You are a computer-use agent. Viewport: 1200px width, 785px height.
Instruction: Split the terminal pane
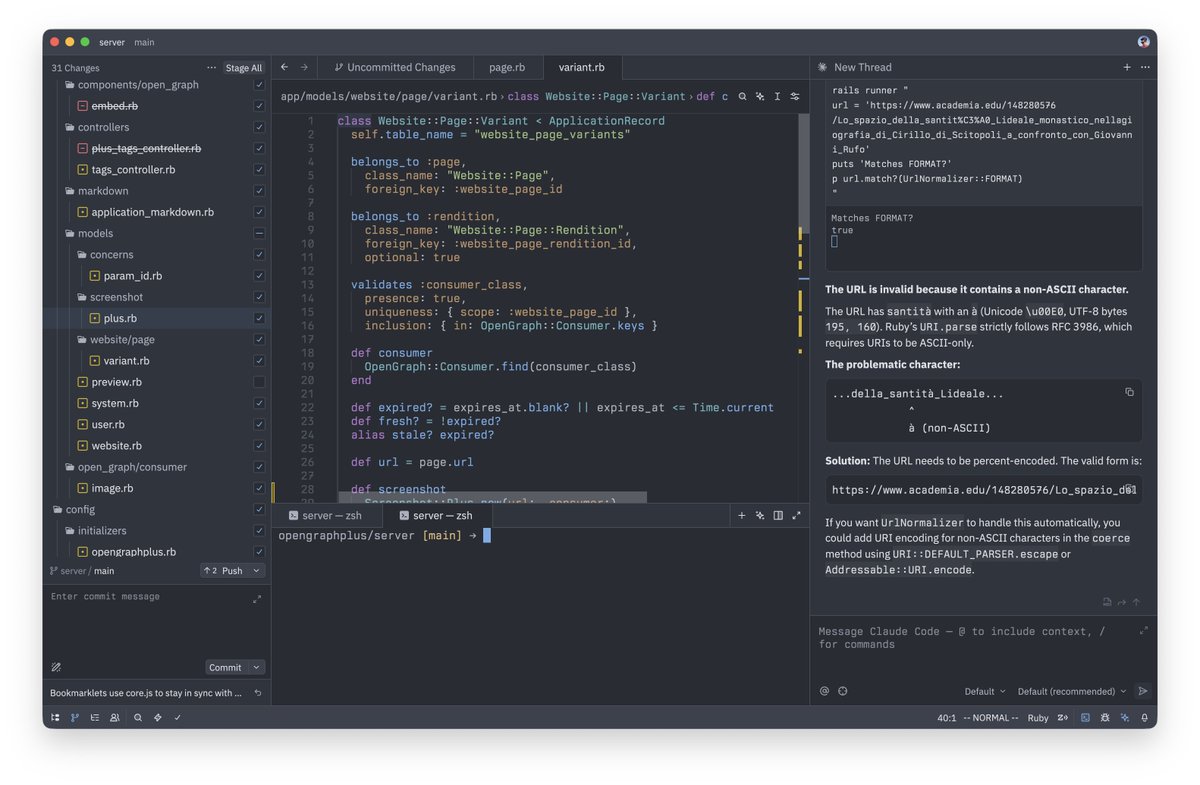tap(778, 515)
